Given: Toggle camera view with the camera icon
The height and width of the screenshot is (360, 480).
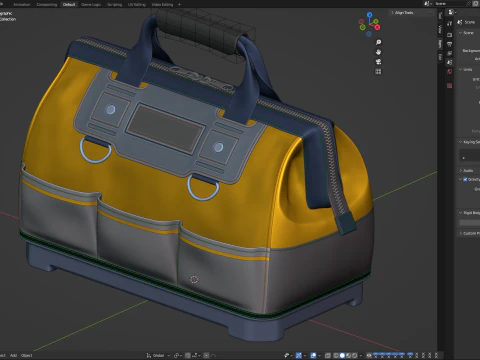Looking at the screenshot, I should pos(378,62).
